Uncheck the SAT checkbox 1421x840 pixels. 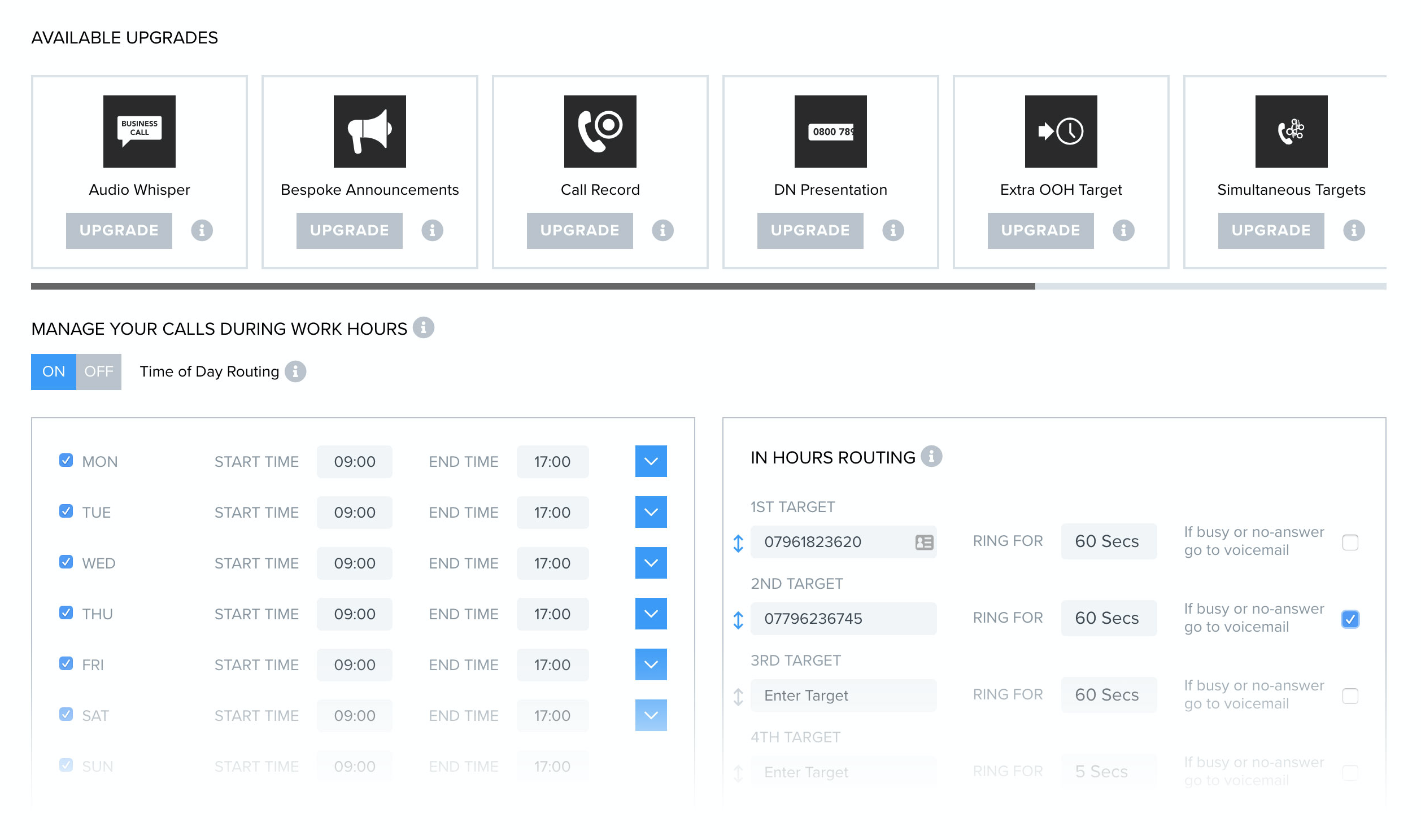tap(66, 714)
